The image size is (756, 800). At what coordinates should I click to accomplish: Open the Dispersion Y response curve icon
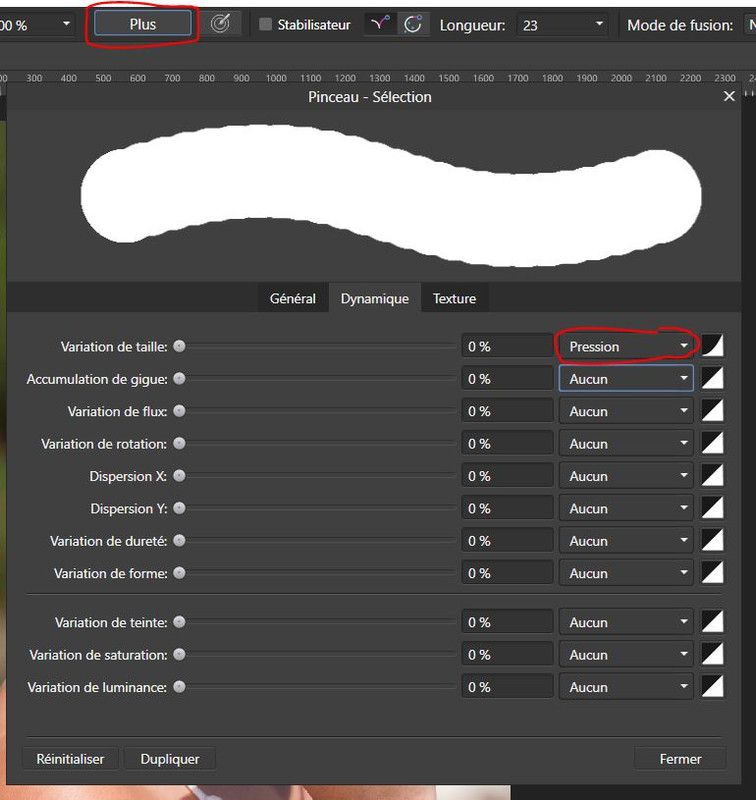point(712,508)
